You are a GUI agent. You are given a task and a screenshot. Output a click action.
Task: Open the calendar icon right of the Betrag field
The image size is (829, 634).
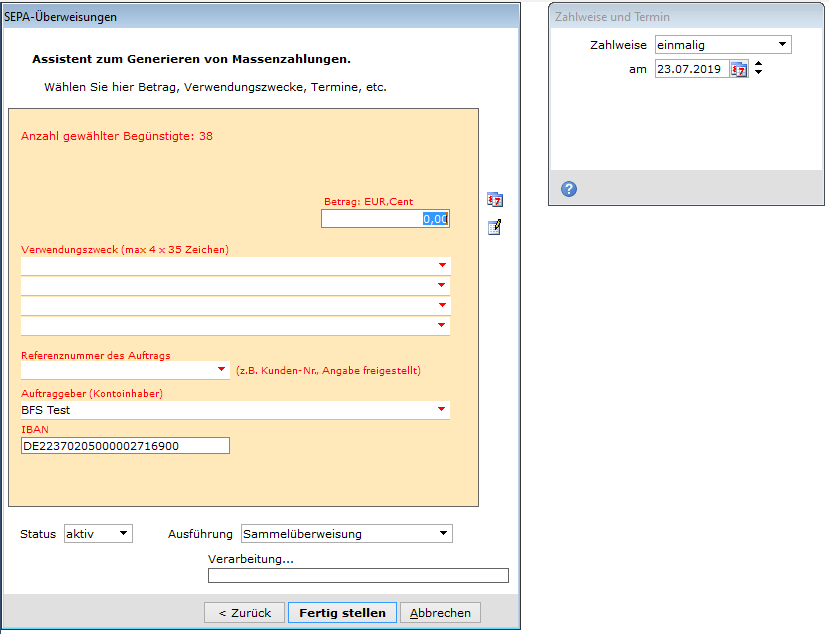tap(495, 200)
